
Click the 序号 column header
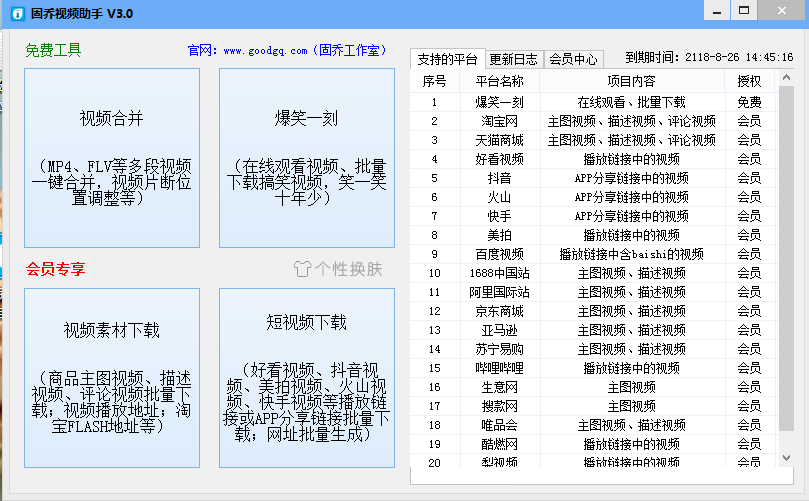[x=434, y=81]
